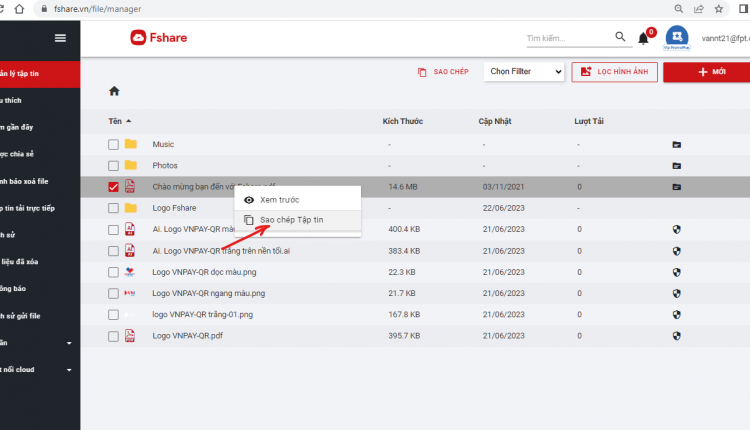Click the PDF icon of Logo VNPAY-QR.pdf
This screenshot has width=750, height=430.
[x=130, y=335]
